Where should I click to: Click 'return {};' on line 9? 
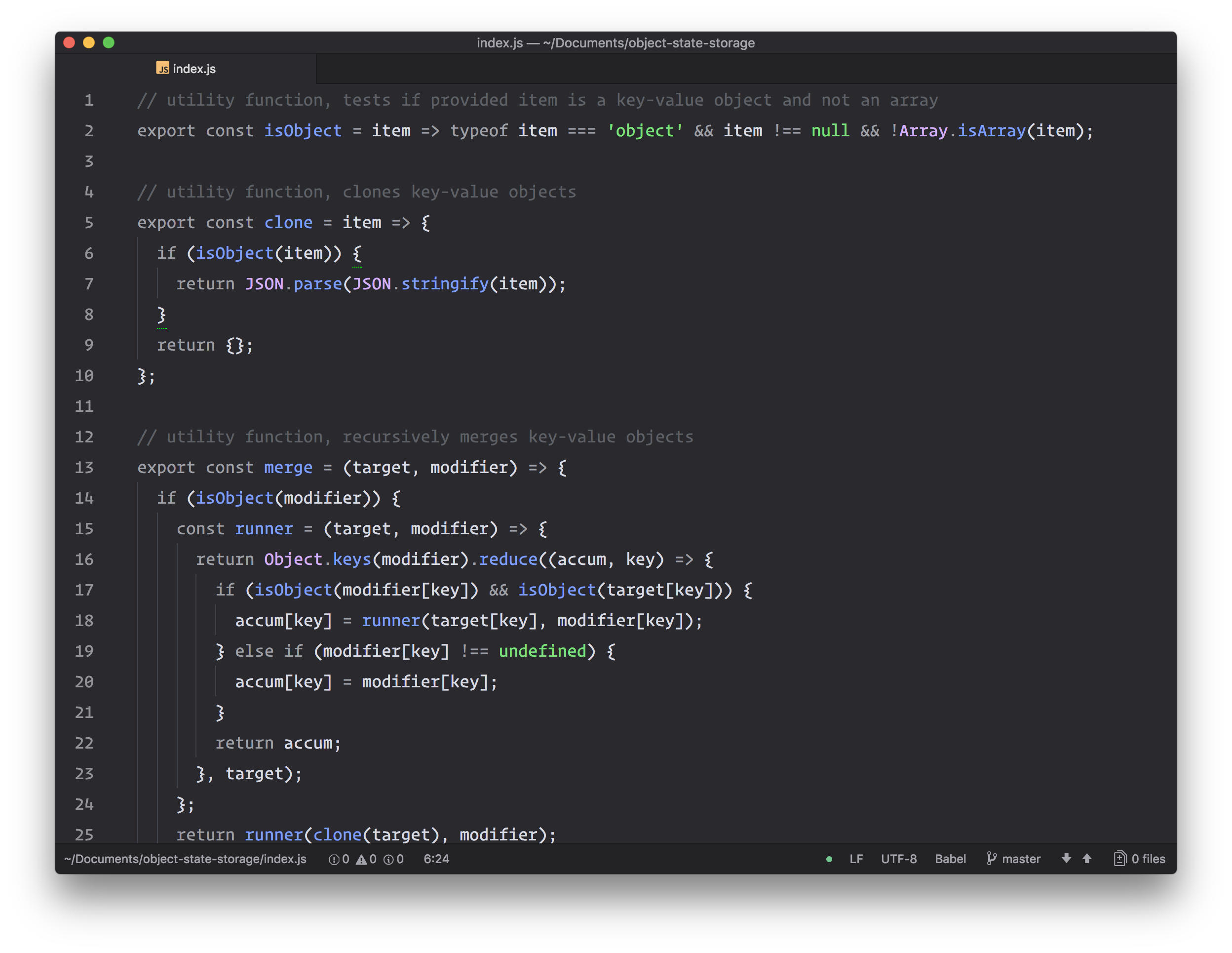coord(205,345)
